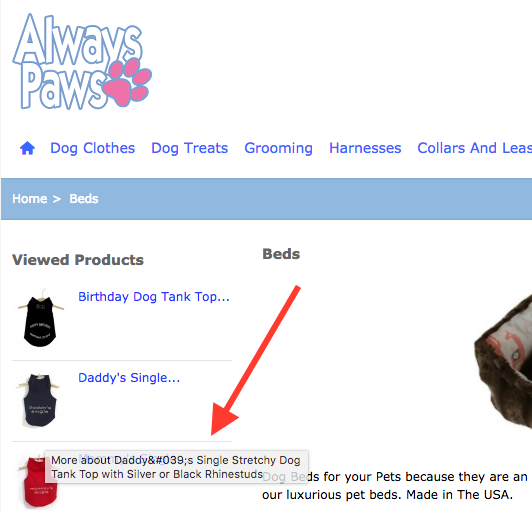Open Collars And Leashes category
This screenshot has height=512, width=532.
(475, 148)
